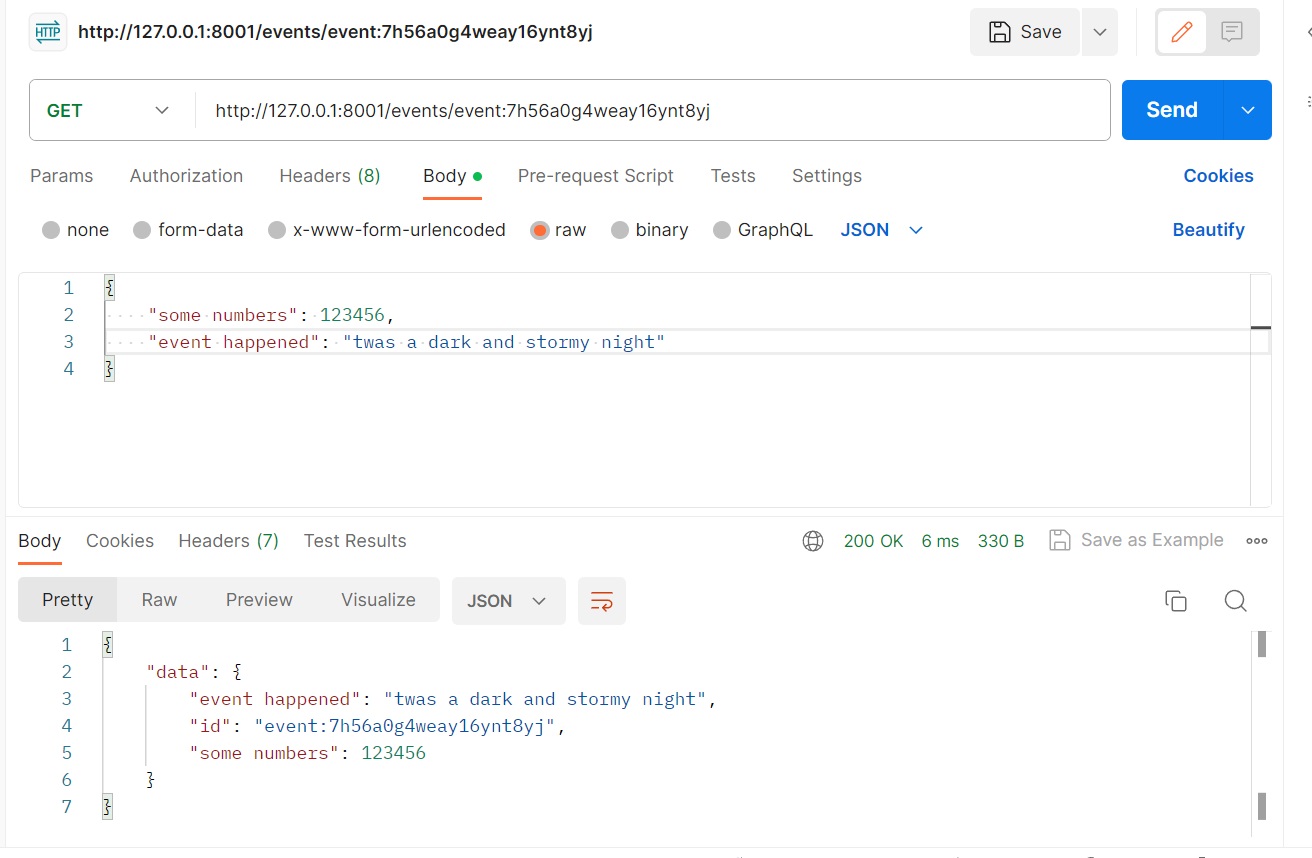Search the response with the magnifier icon
This screenshot has height=858, width=1312.
pyautogui.click(x=1235, y=601)
